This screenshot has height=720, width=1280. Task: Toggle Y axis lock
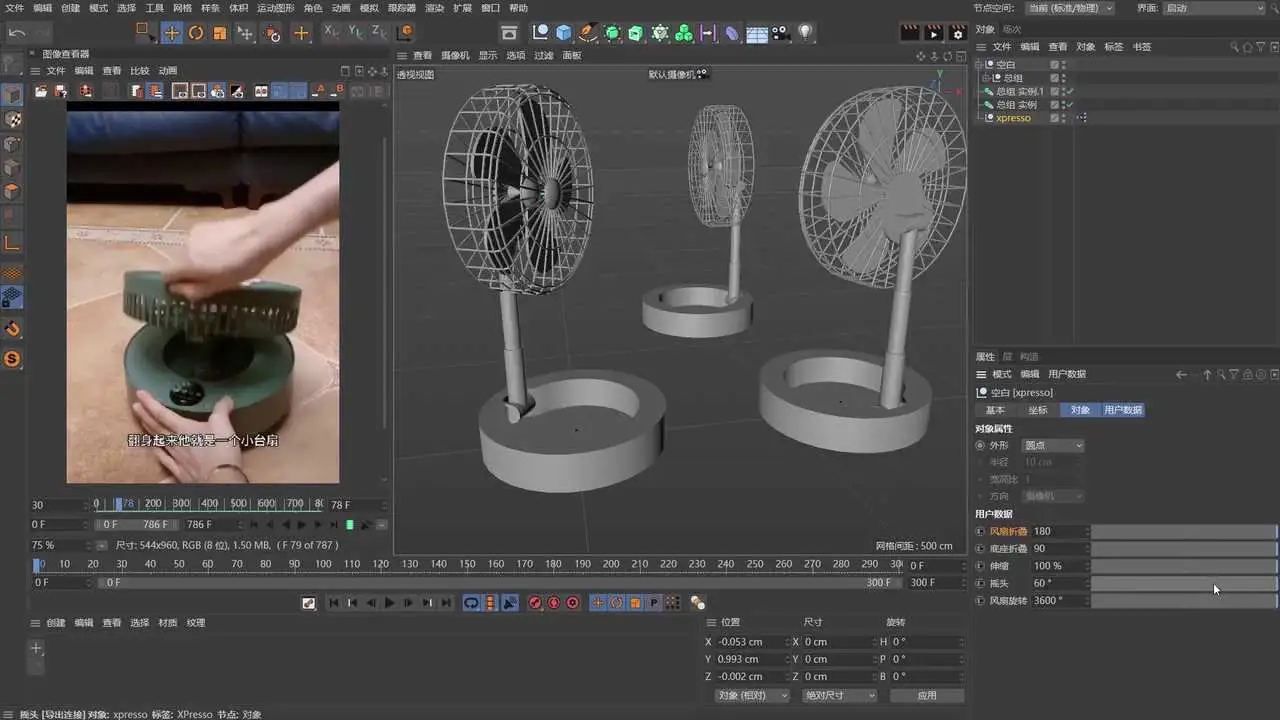[355, 32]
